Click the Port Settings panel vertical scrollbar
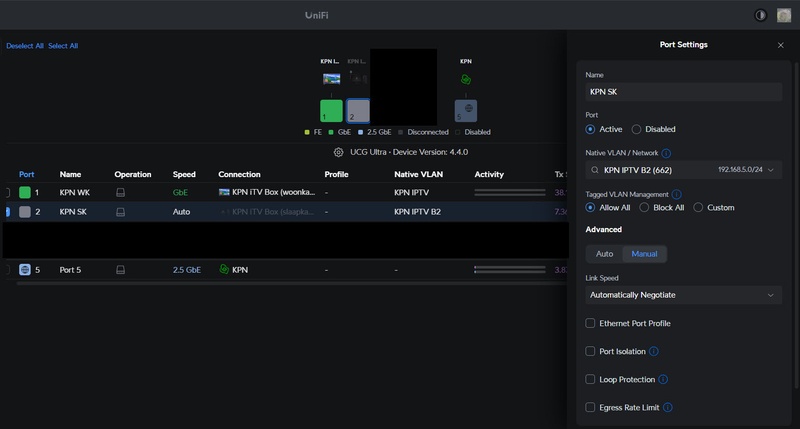Screen dimensions: 800x429 [796, 224]
